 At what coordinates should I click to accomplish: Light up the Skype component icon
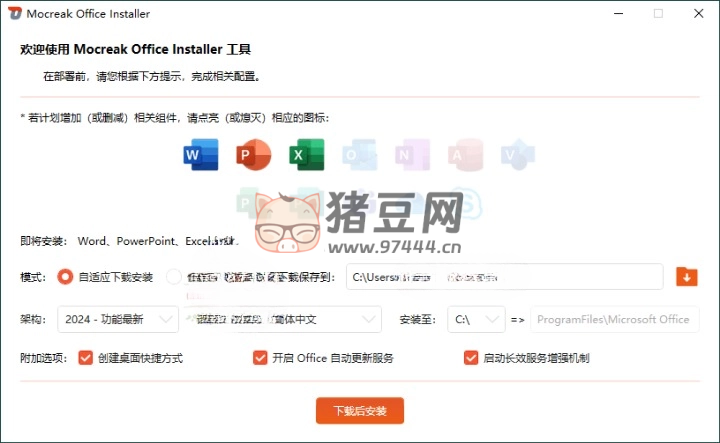tap(467, 202)
